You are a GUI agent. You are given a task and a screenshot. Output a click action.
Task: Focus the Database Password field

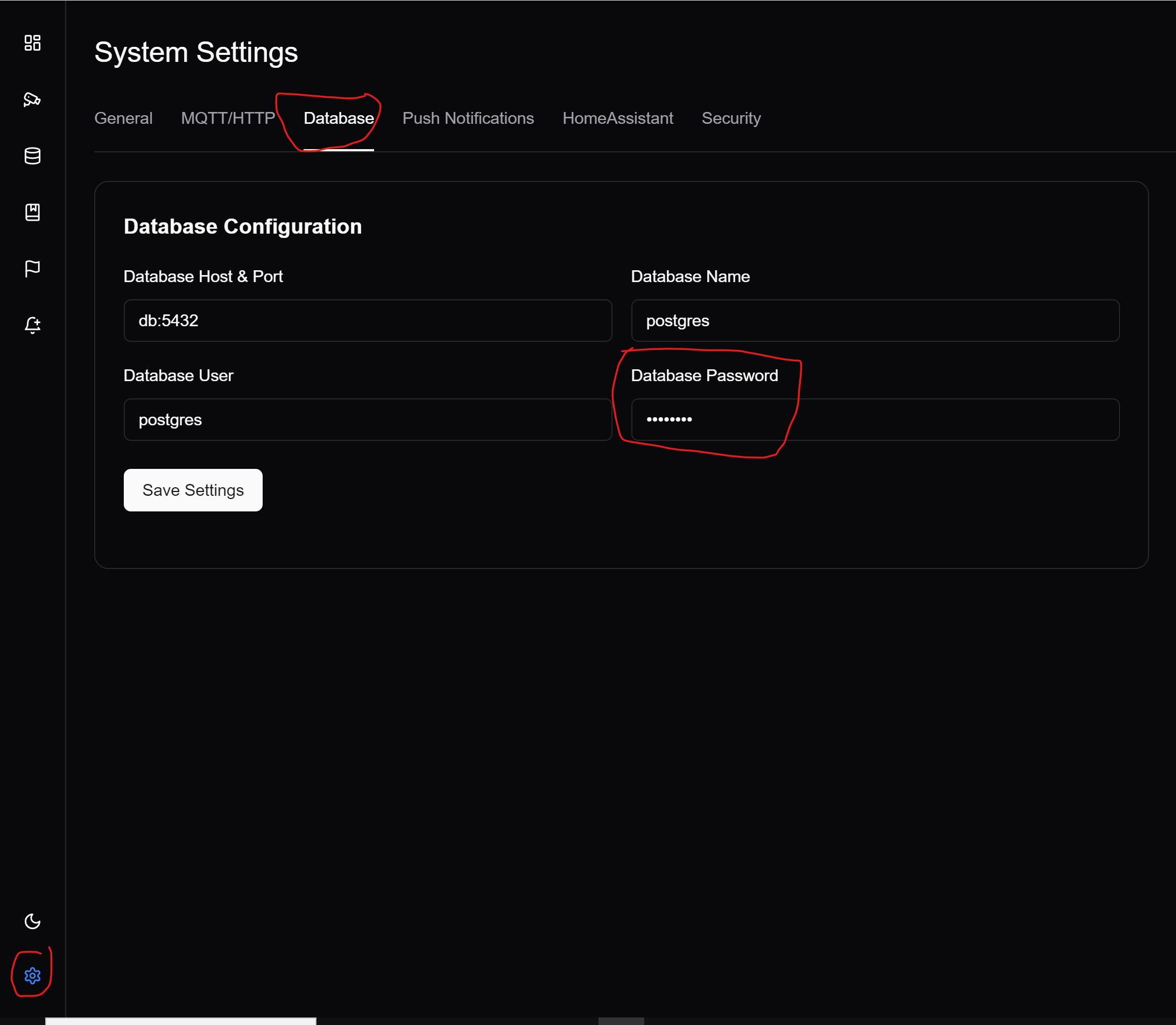pyautogui.click(x=875, y=420)
